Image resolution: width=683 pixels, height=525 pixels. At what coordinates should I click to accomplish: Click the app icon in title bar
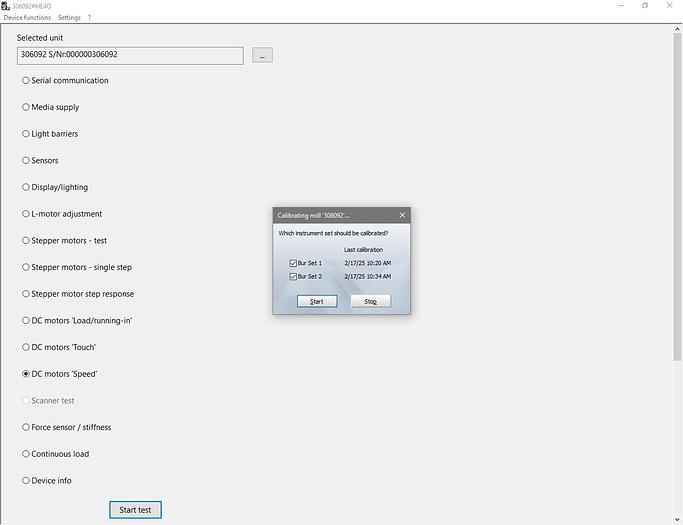click(x=6, y=5)
